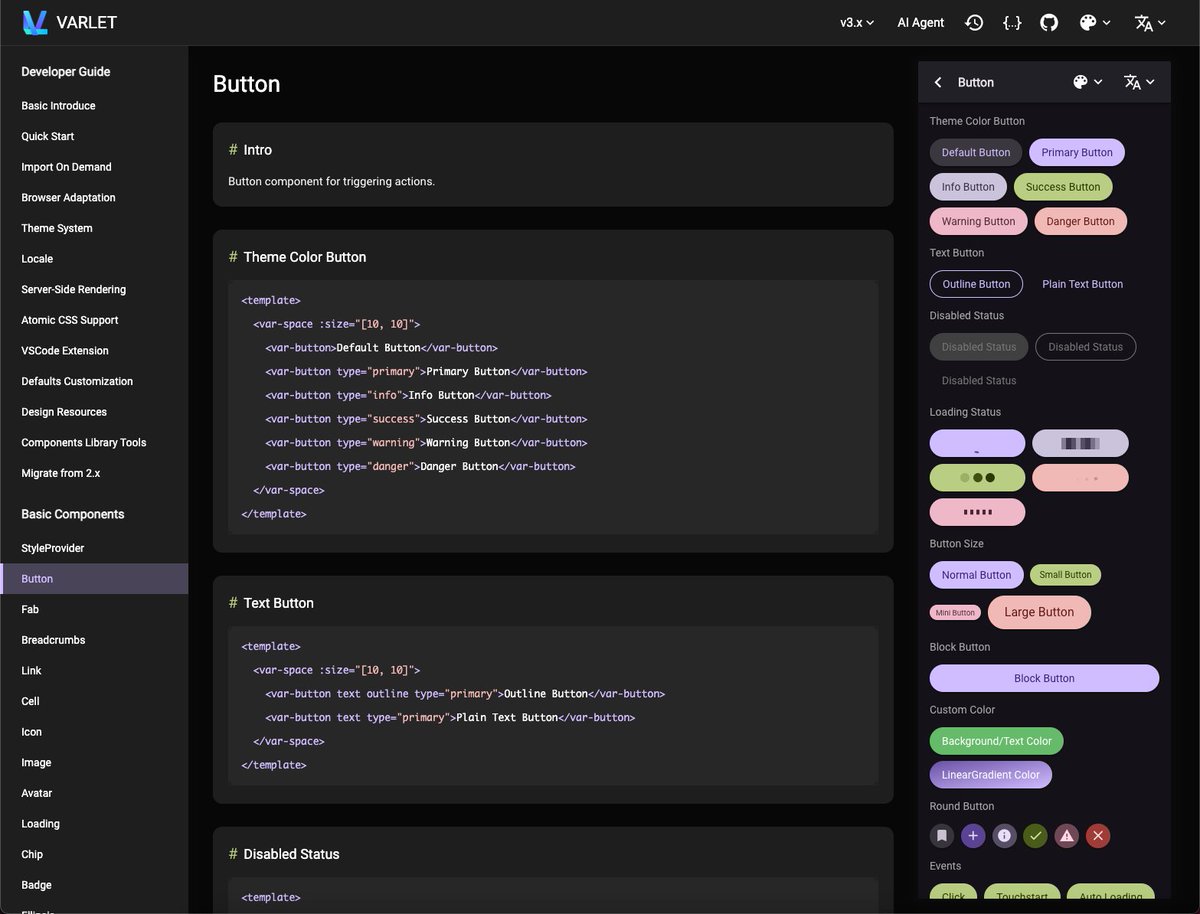1200x914 pixels.
Task: Click the round bookmark button
Action: (942, 836)
